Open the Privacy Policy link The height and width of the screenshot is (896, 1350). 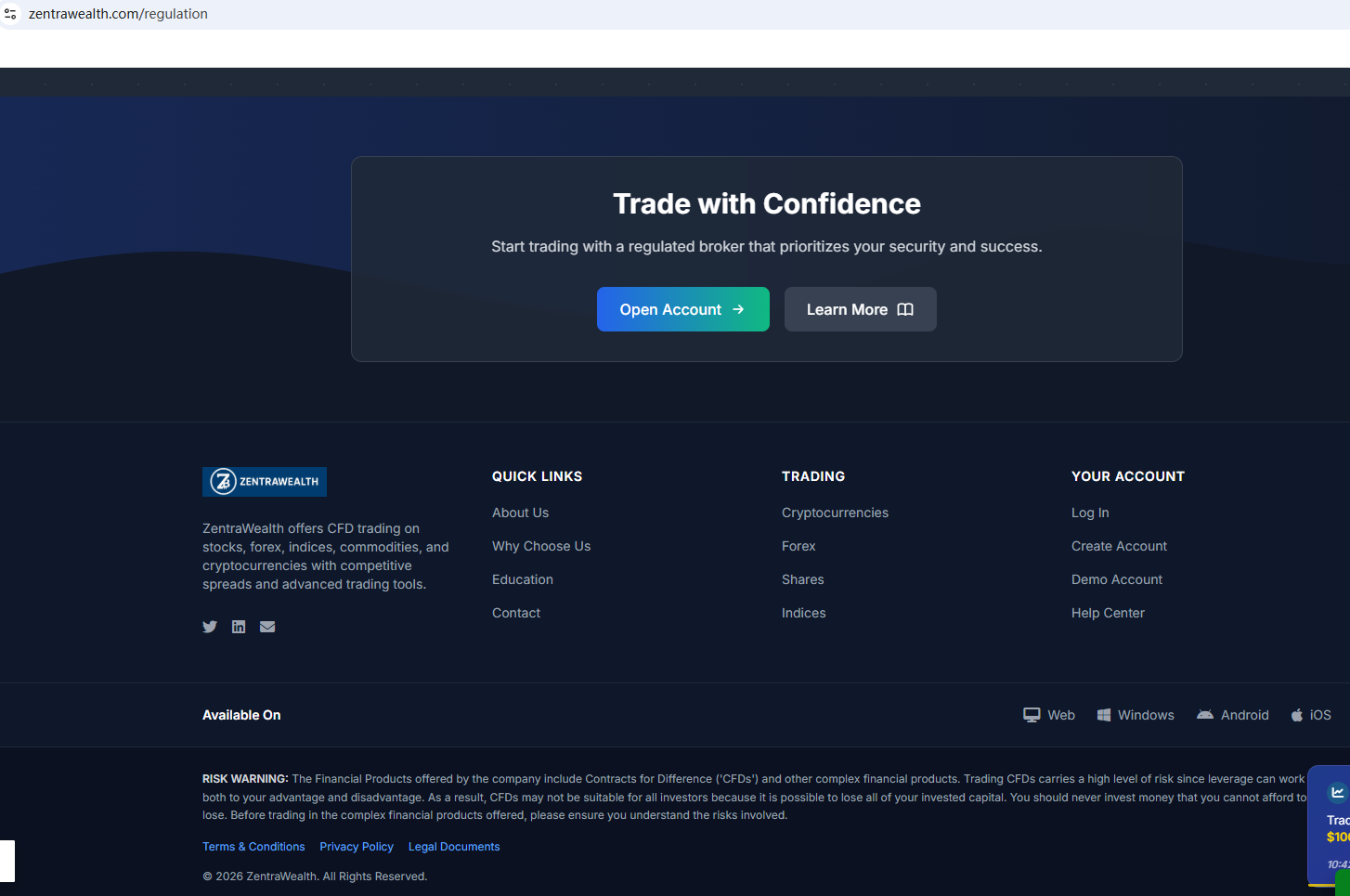(357, 847)
